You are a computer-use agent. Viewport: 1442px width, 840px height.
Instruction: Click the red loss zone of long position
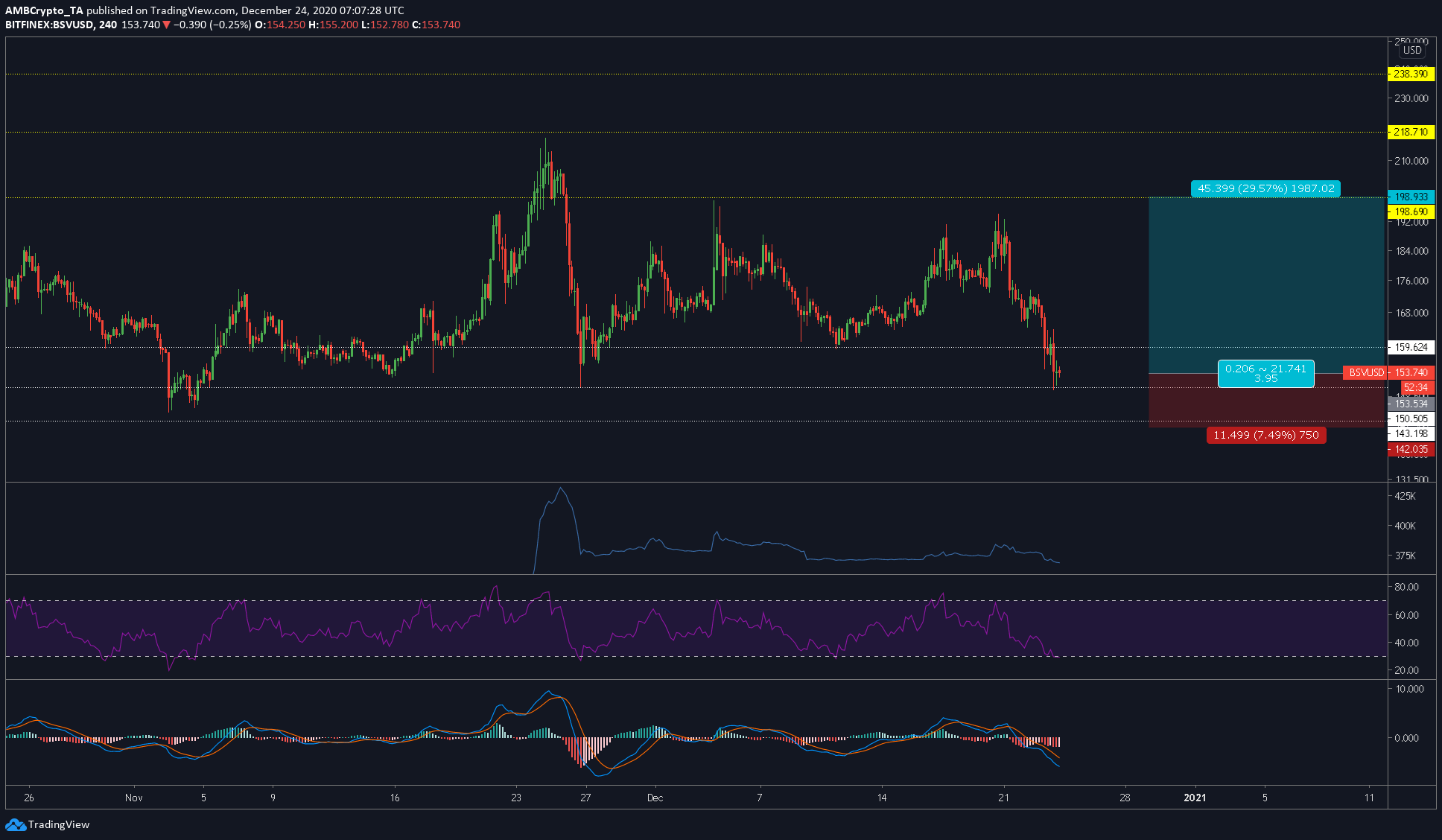coord(1266,400)
